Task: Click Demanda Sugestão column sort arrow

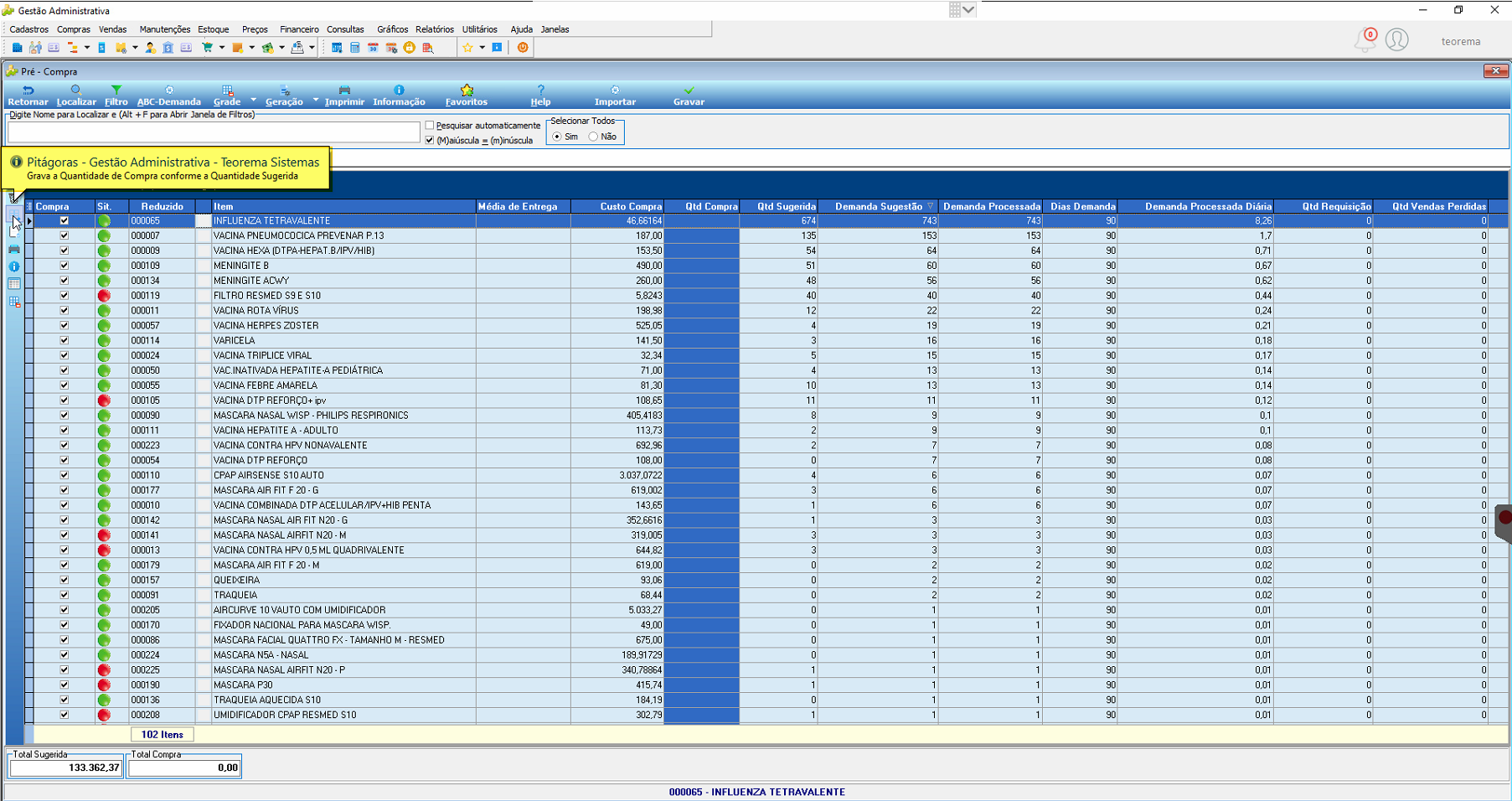Action: click(930, 206)
